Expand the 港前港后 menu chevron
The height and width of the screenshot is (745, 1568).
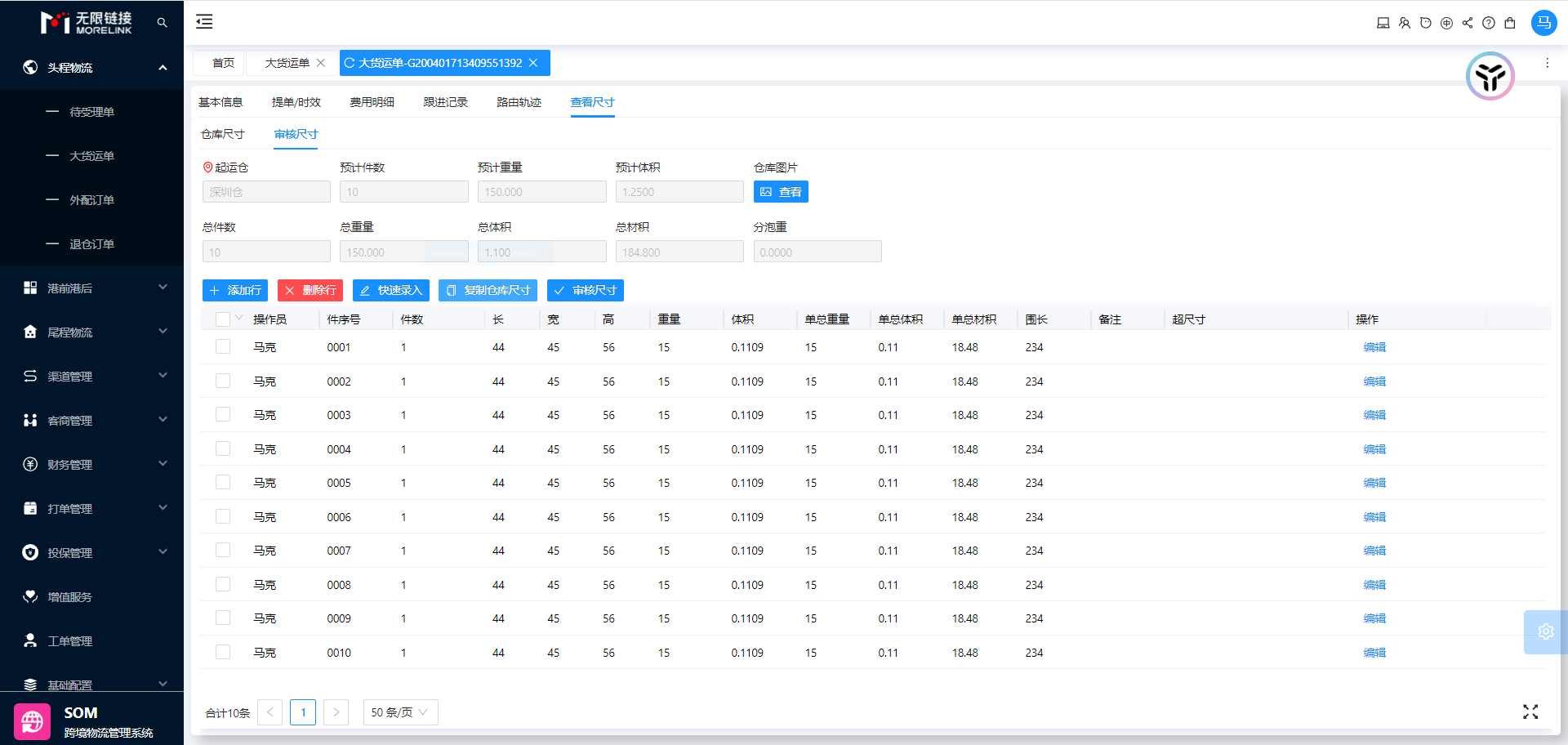(x=163, y=287)
